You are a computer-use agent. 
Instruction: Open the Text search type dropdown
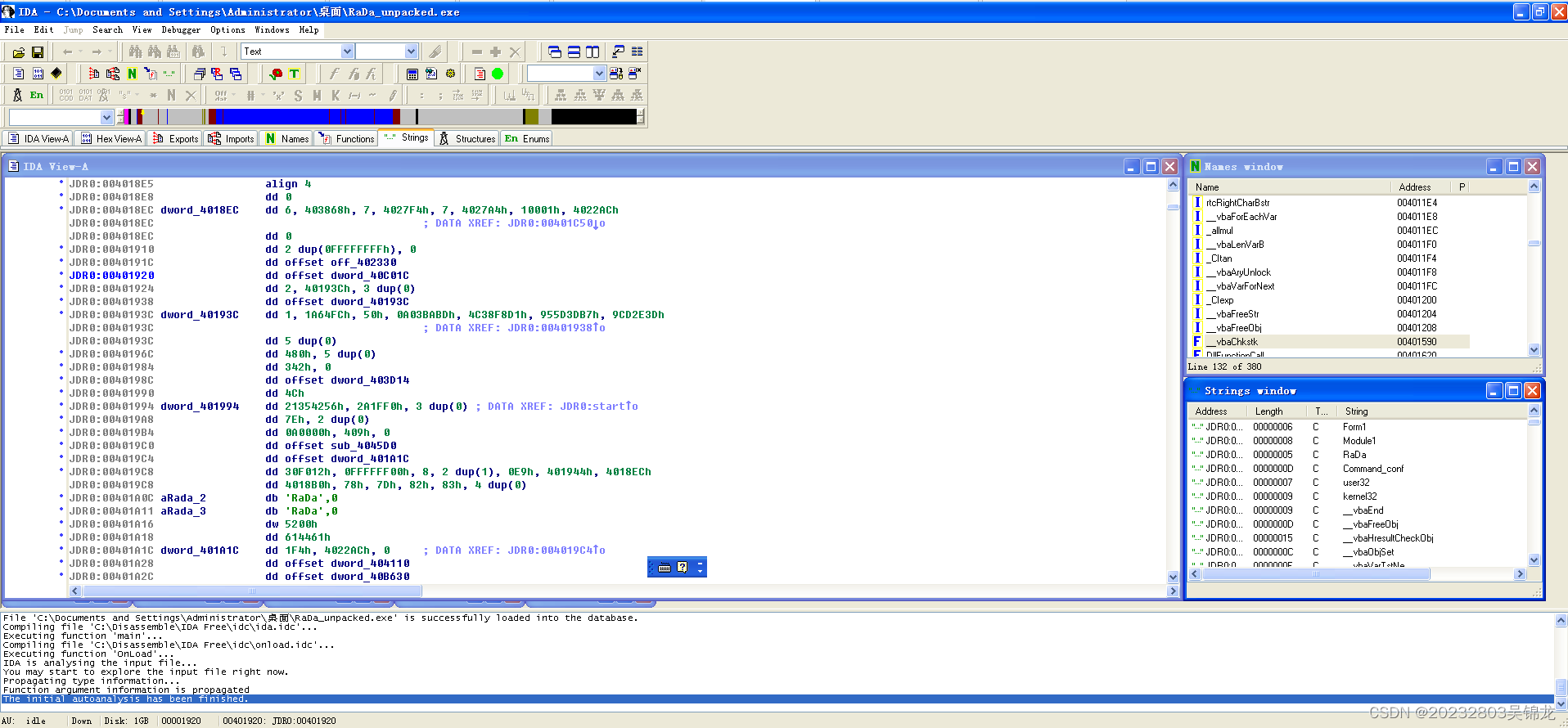pyautogui.click(x=347, y=52)
